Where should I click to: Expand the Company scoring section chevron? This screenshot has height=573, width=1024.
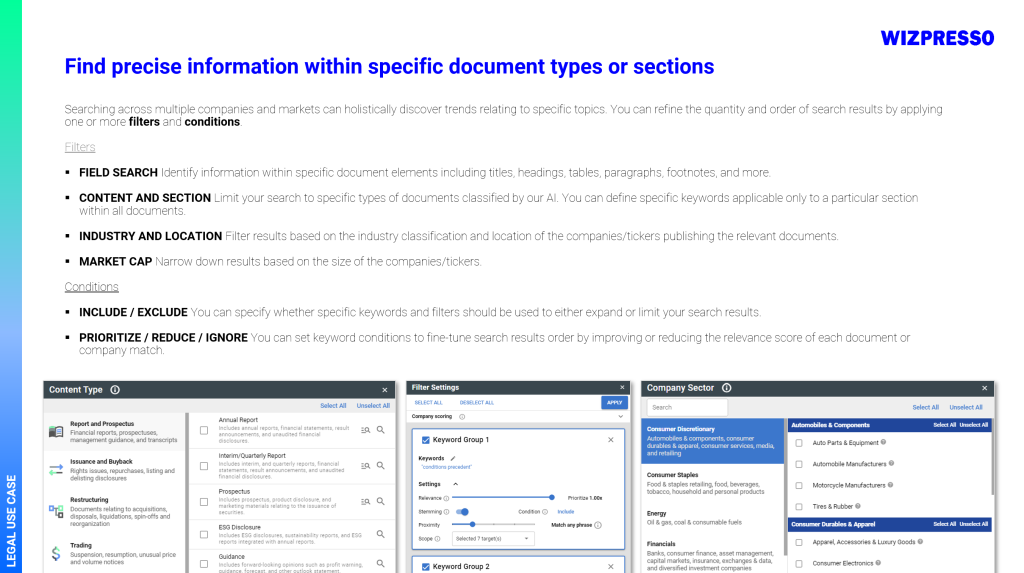click(619, 416)
